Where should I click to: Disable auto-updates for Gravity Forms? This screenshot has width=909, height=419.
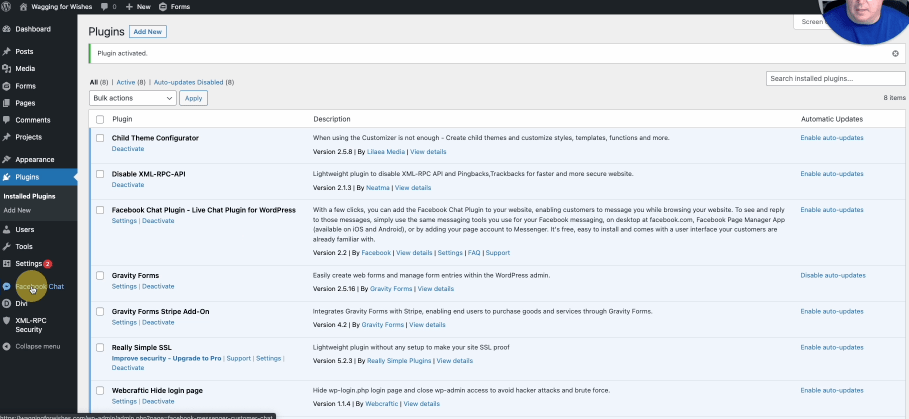pos(832,275)
